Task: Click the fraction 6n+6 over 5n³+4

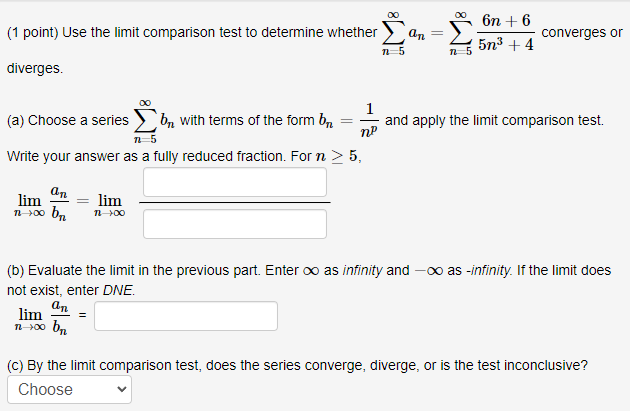Action: pos(506,33)
